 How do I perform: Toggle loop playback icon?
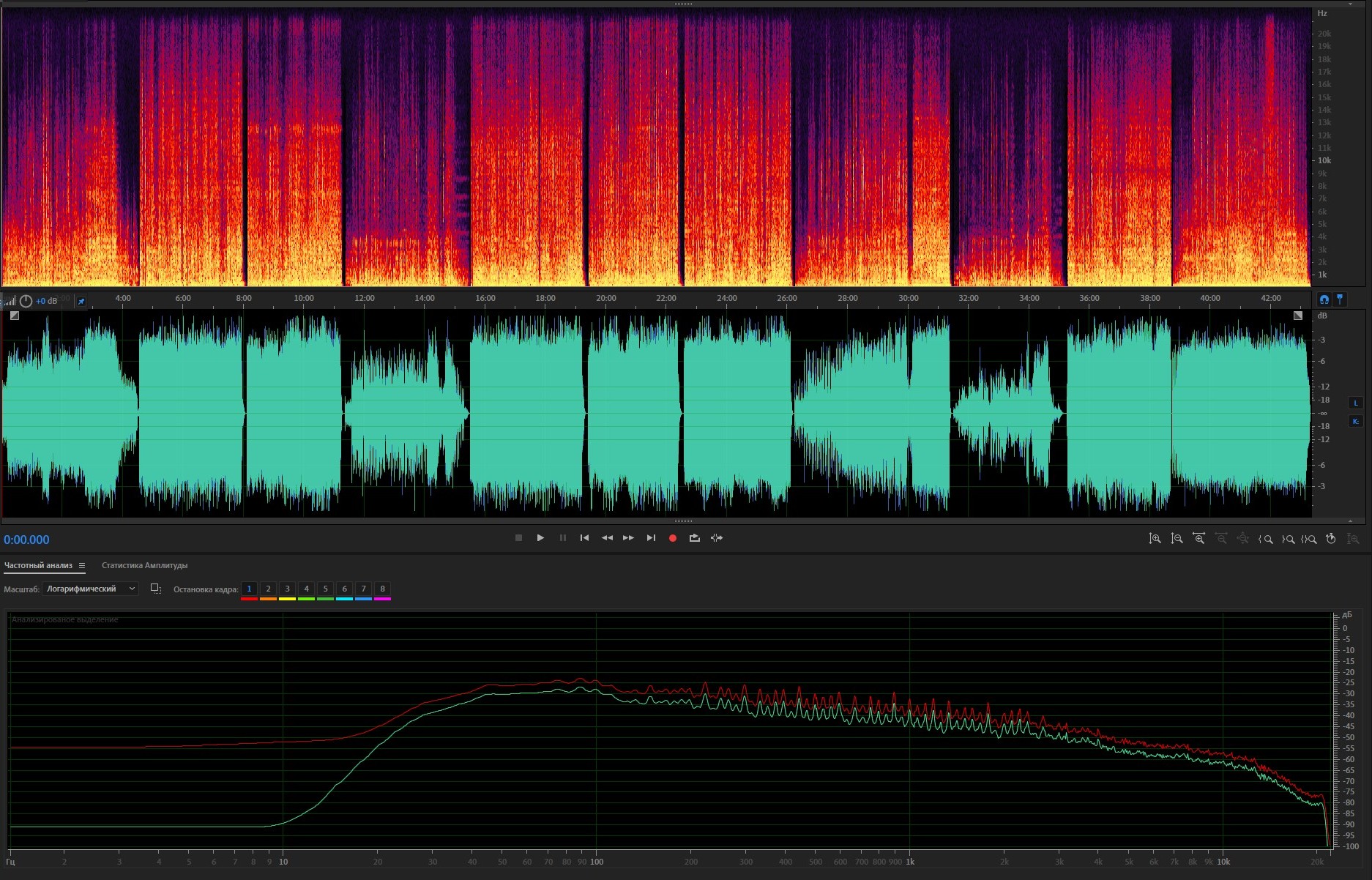click(x=694, y=538)
